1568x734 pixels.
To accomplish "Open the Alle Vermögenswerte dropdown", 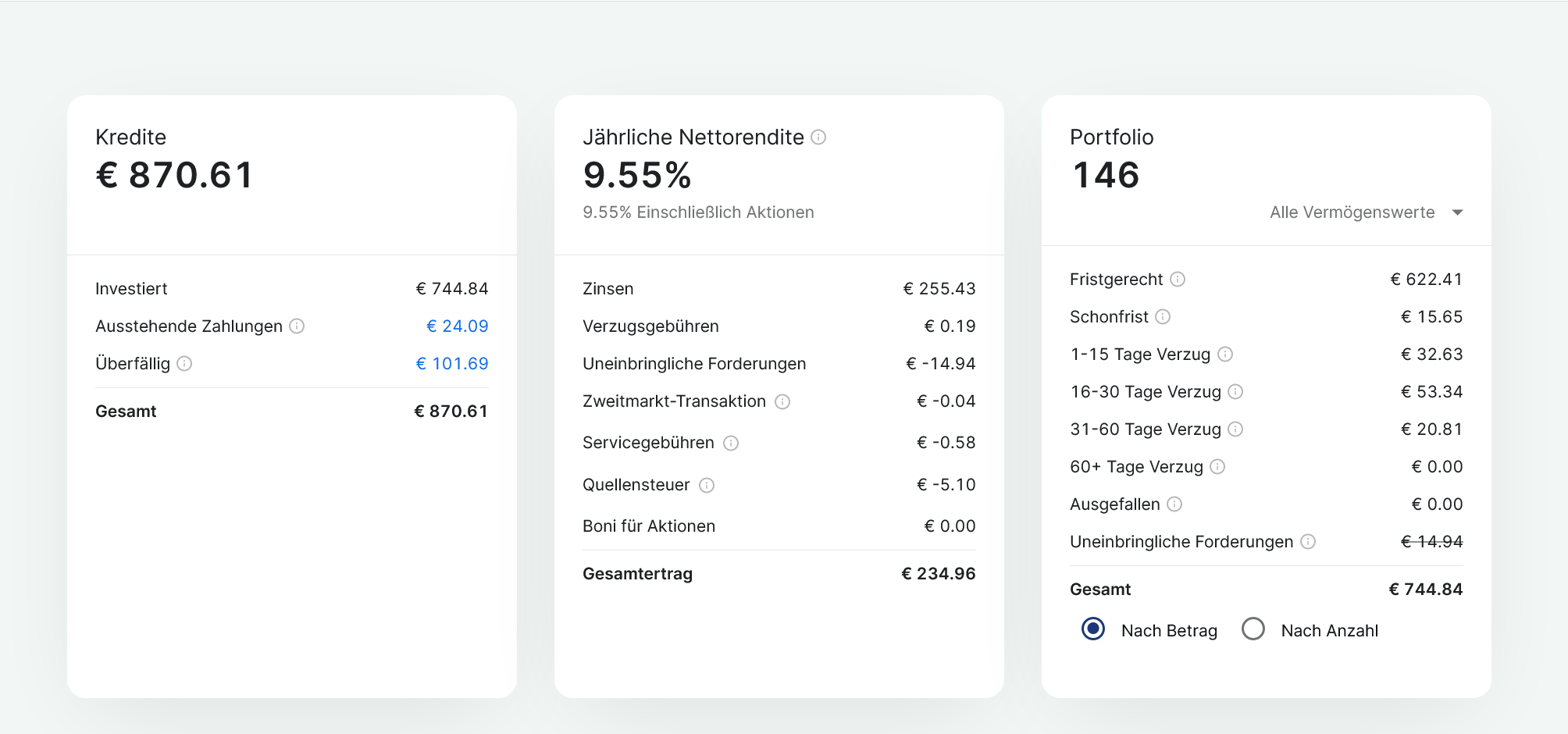I will click(1367, 212).
